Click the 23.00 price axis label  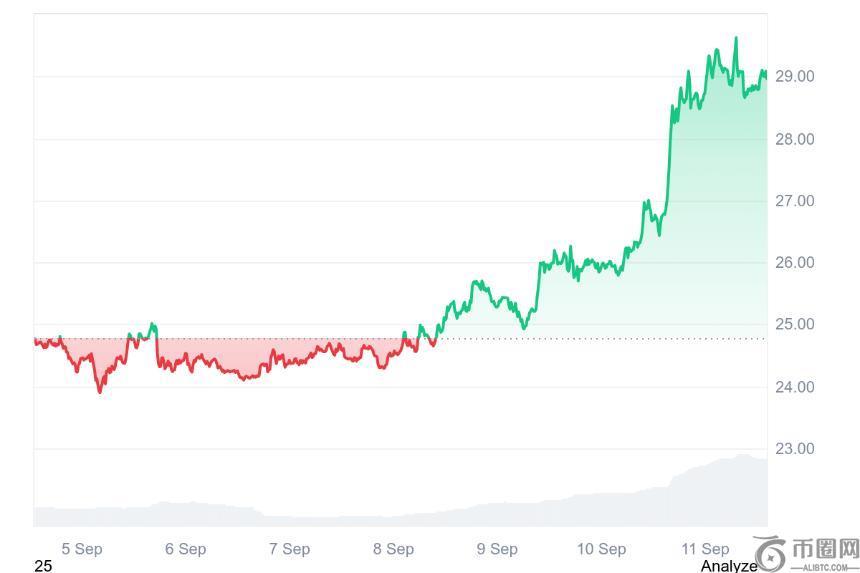795,449
